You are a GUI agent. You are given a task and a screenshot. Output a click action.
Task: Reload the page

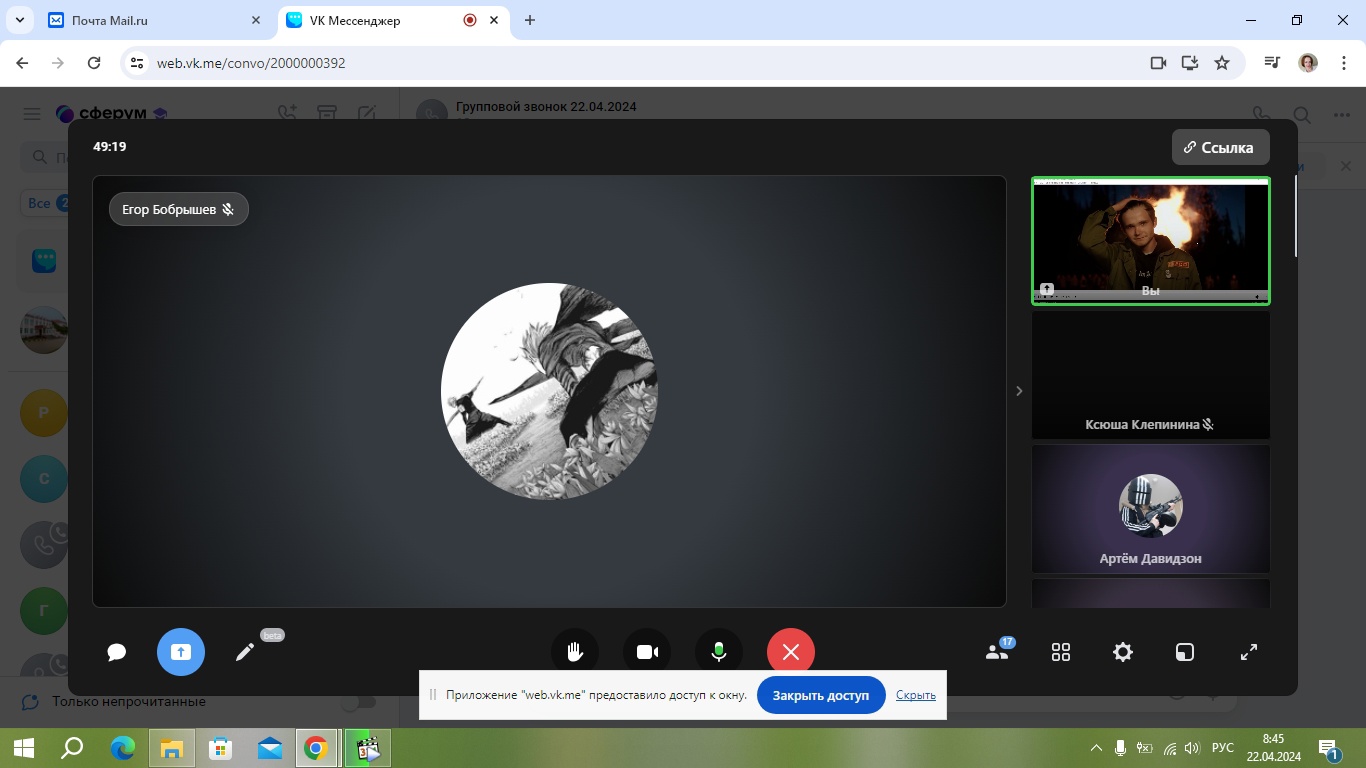pos(94,63)
